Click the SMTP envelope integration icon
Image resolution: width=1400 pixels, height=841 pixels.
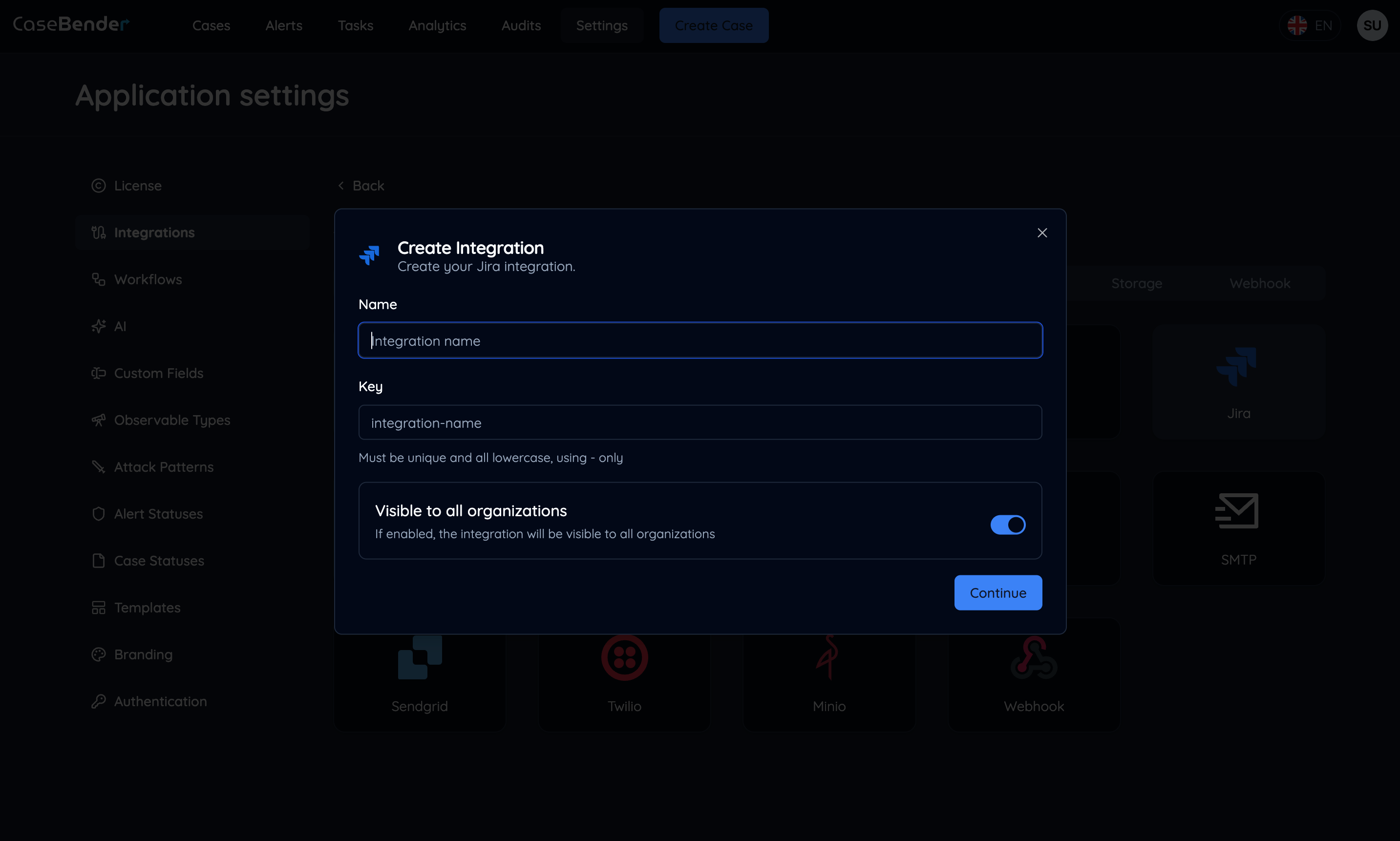point(1238,510)
